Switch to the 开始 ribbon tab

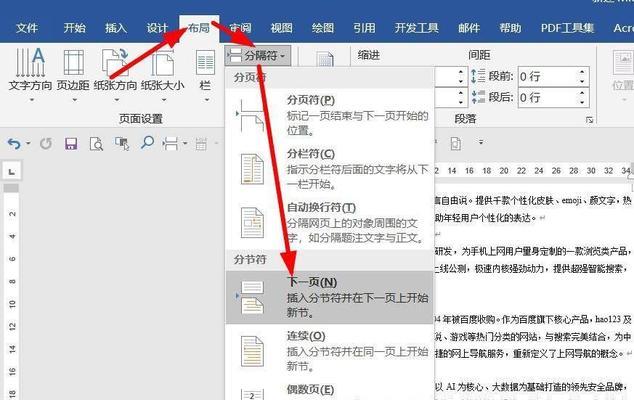tap(75, 28)
